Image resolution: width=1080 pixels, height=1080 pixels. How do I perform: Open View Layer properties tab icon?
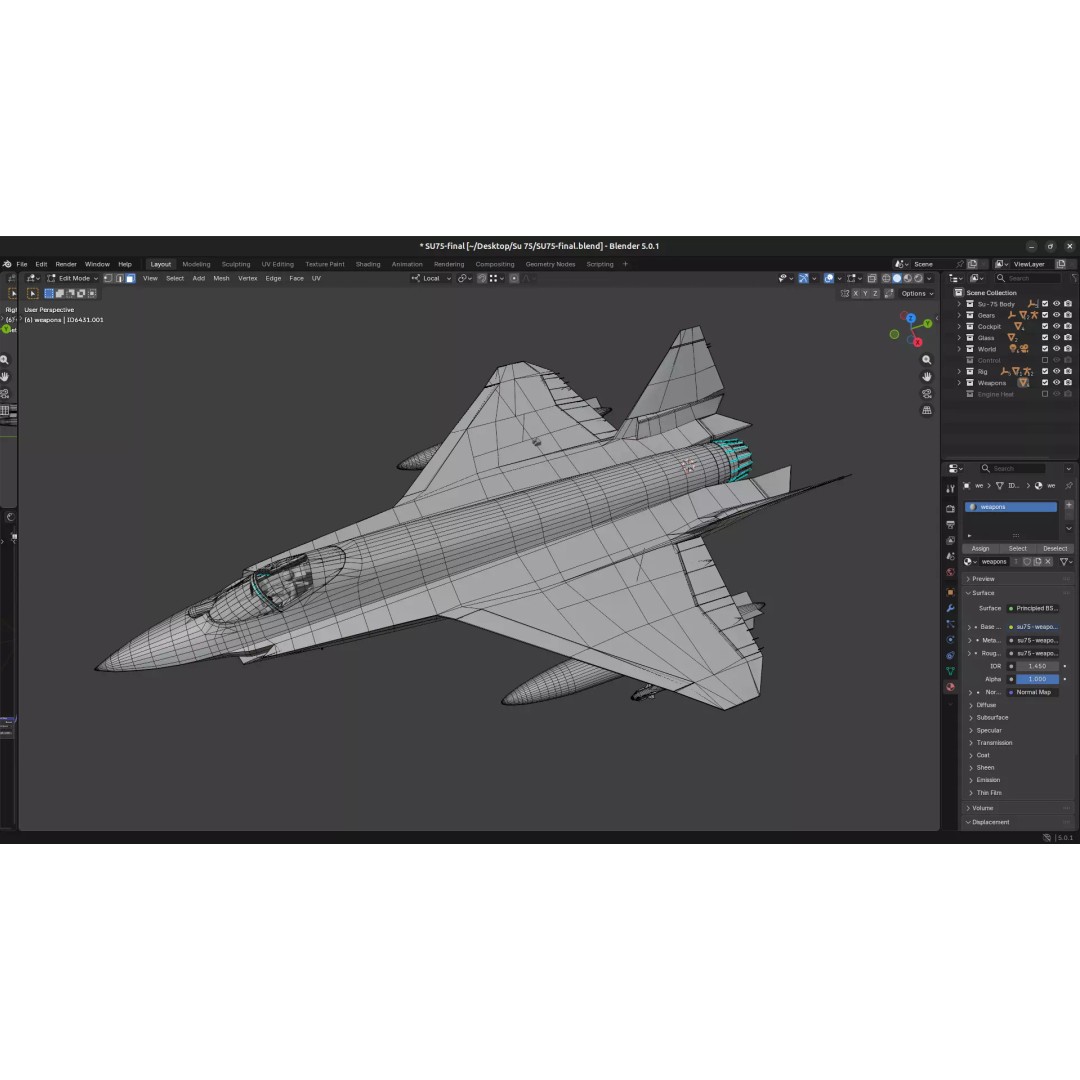pos(951,541)
